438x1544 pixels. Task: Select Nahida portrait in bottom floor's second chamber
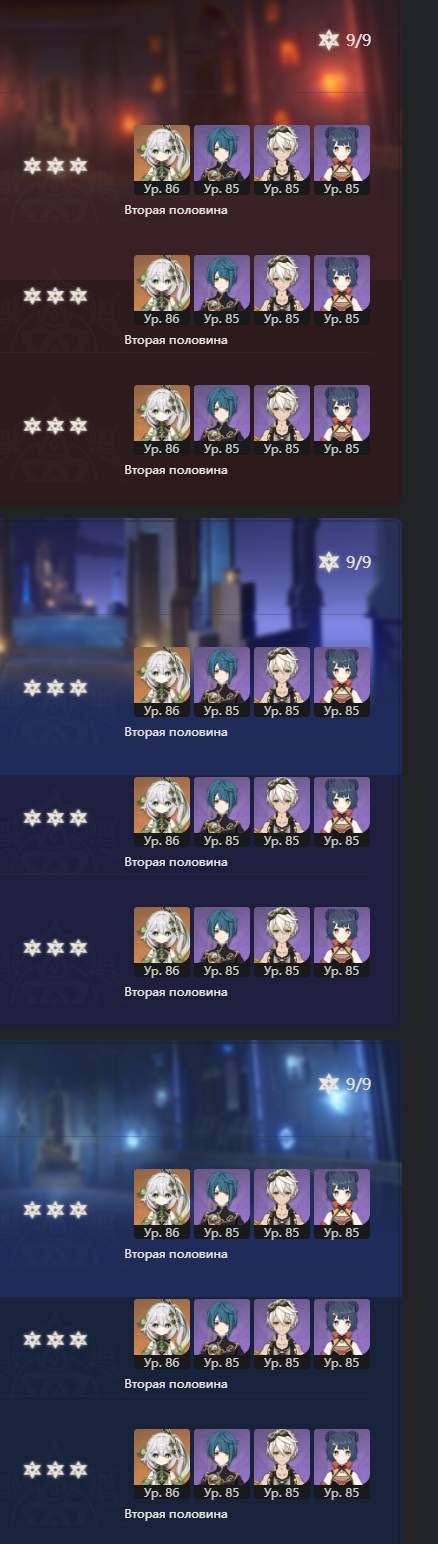[x=162, y=1334]
